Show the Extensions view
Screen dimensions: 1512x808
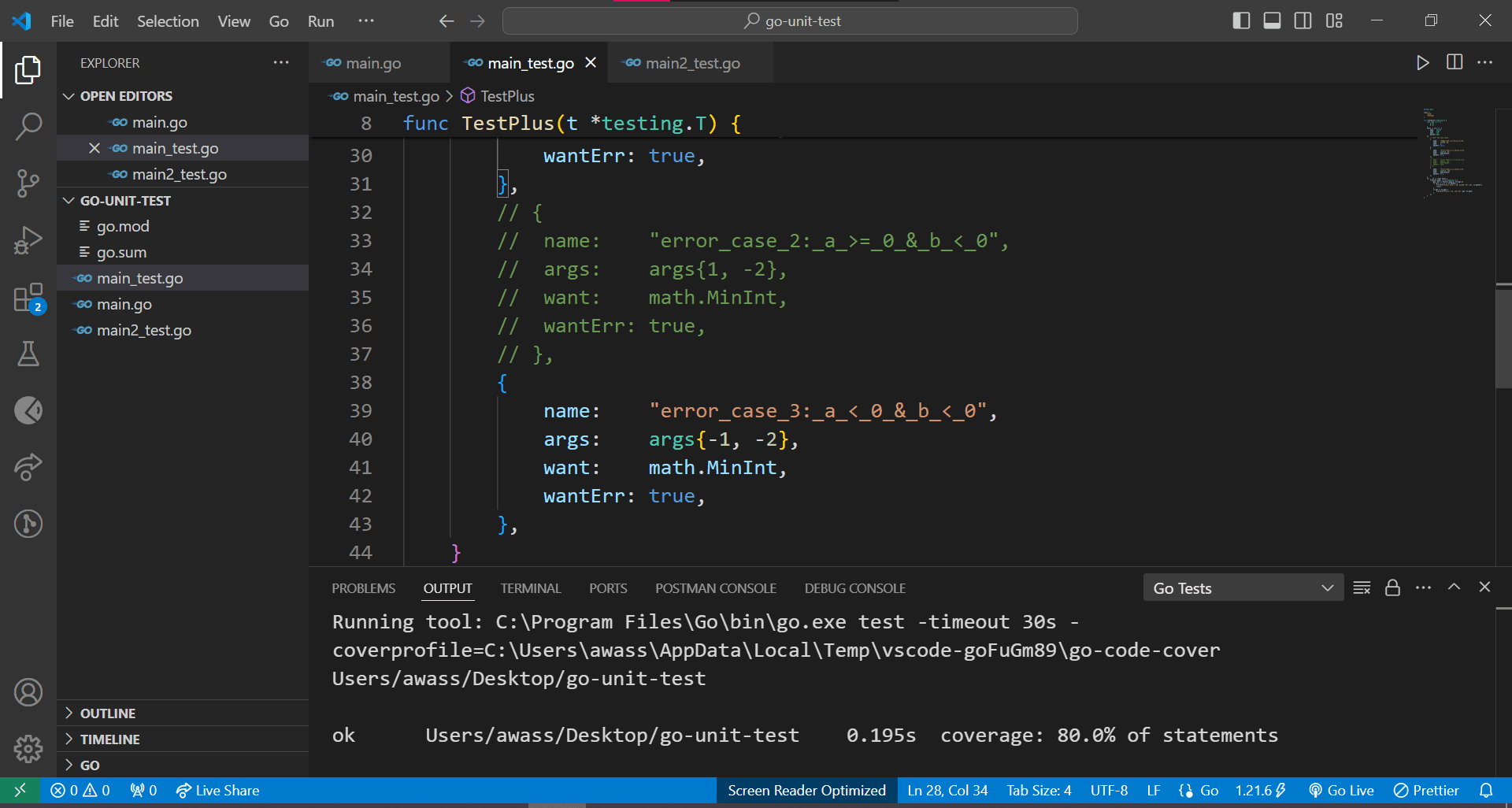(x=28, y=297)
